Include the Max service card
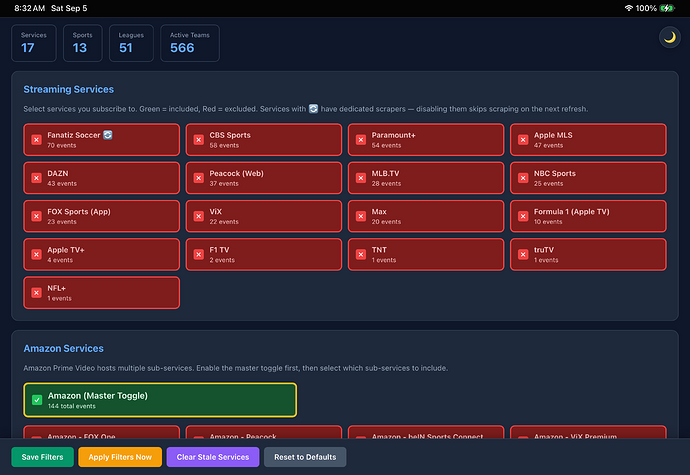 click(426, 216)
